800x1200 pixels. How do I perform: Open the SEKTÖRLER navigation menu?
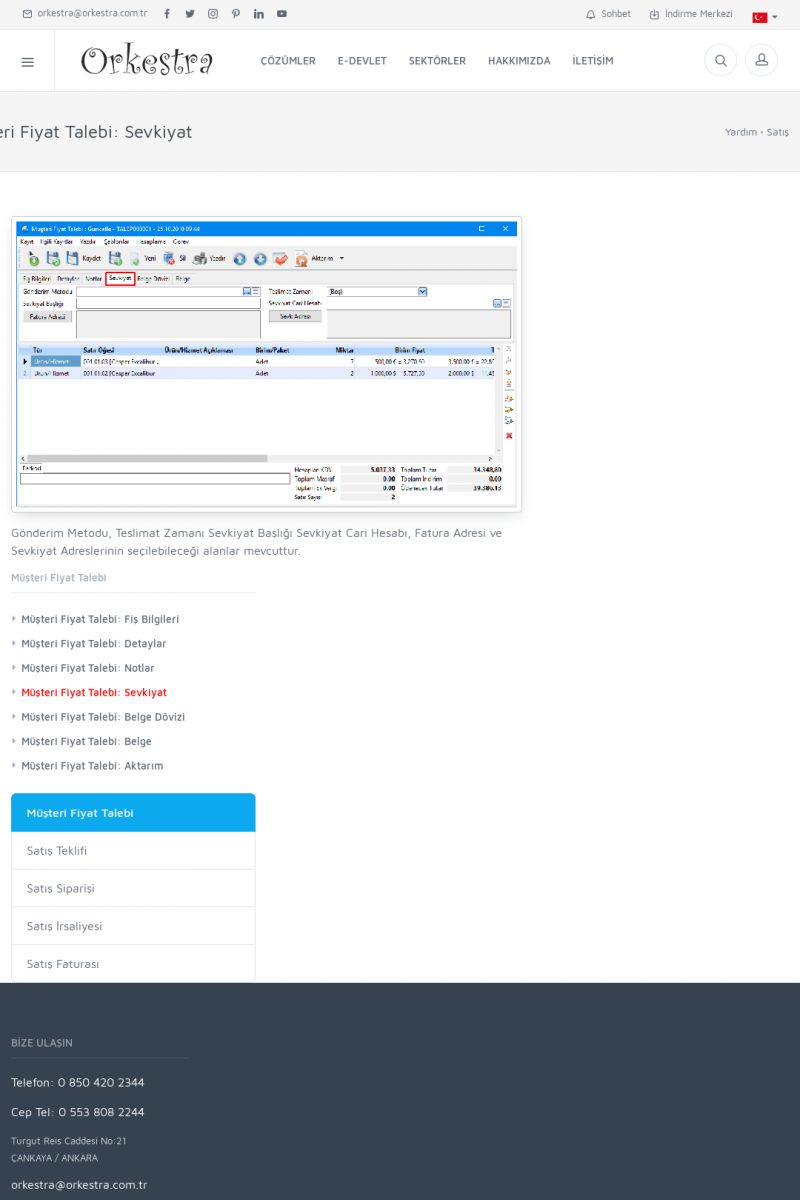click(x=437, y=61)
